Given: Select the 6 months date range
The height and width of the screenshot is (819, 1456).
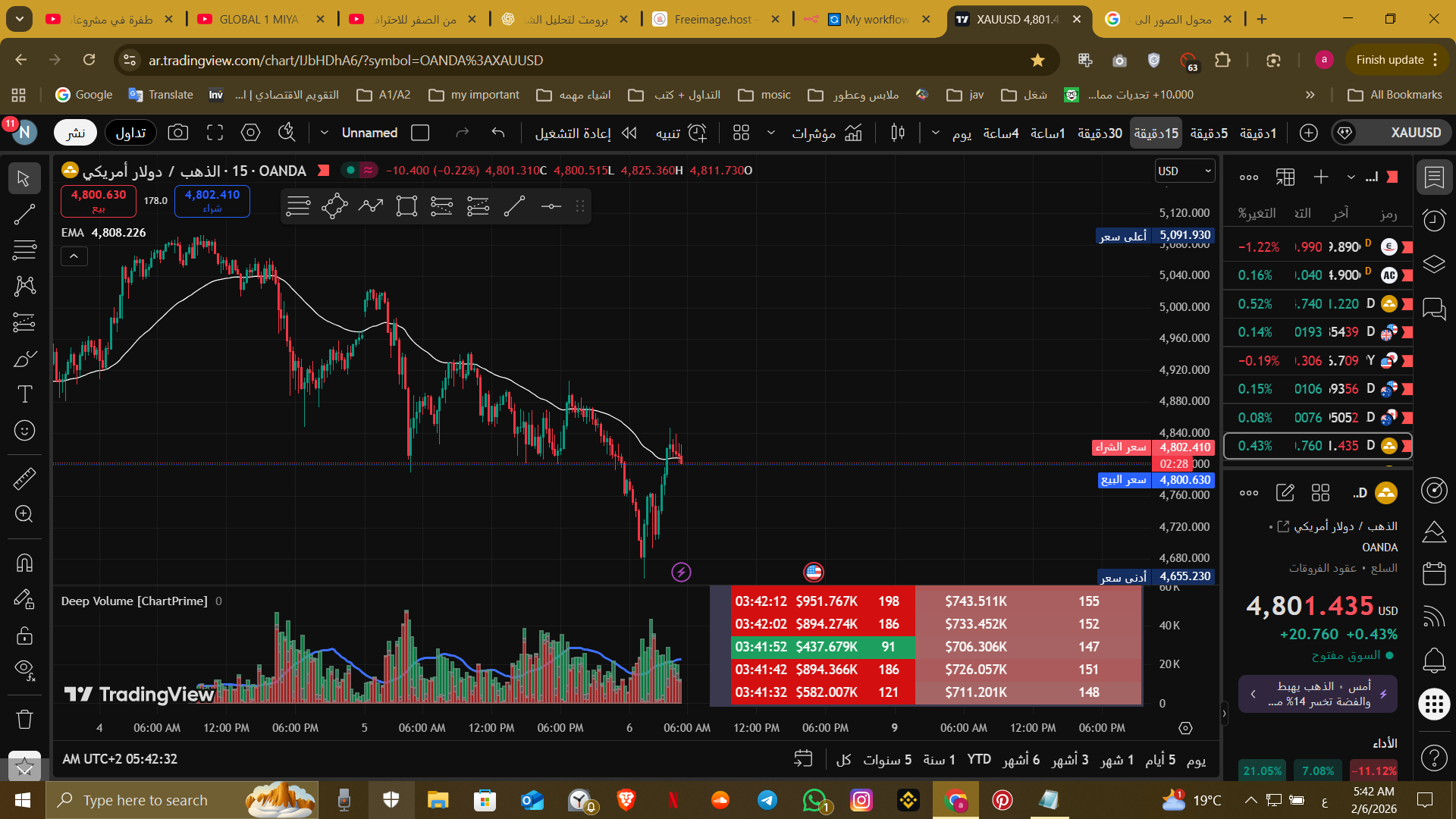Looking at the screenshot, I should pyautogui.click(x=1021, y=759).
